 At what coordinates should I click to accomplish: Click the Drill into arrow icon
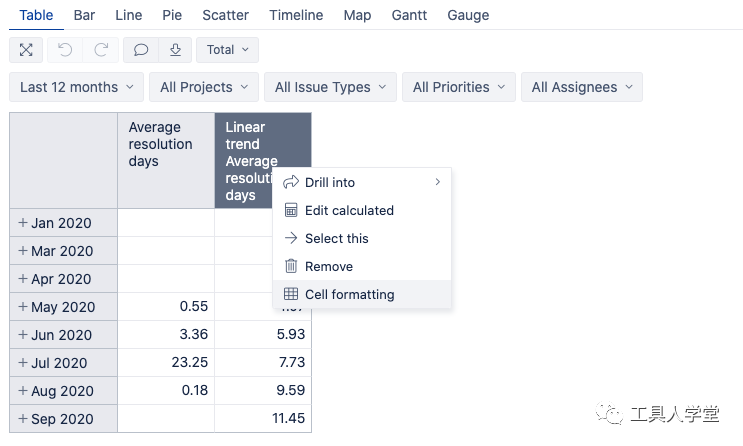tap(291, 182)
